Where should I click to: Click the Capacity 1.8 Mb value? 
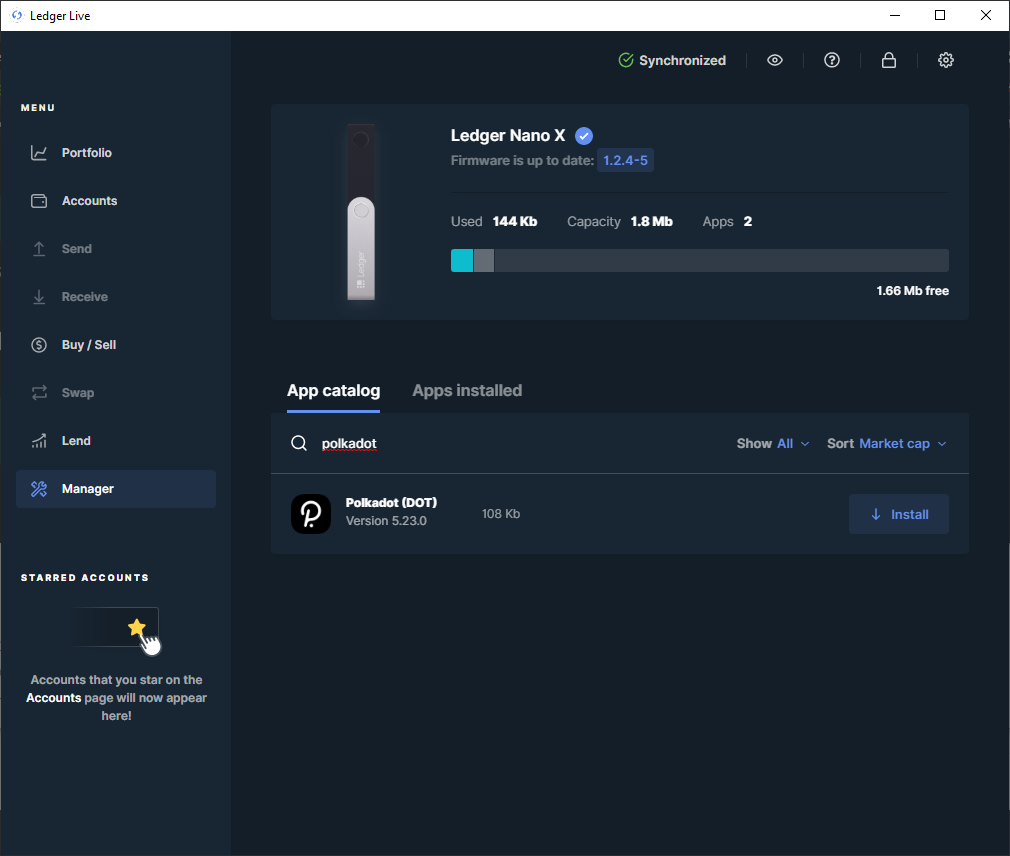click(651, 222)
